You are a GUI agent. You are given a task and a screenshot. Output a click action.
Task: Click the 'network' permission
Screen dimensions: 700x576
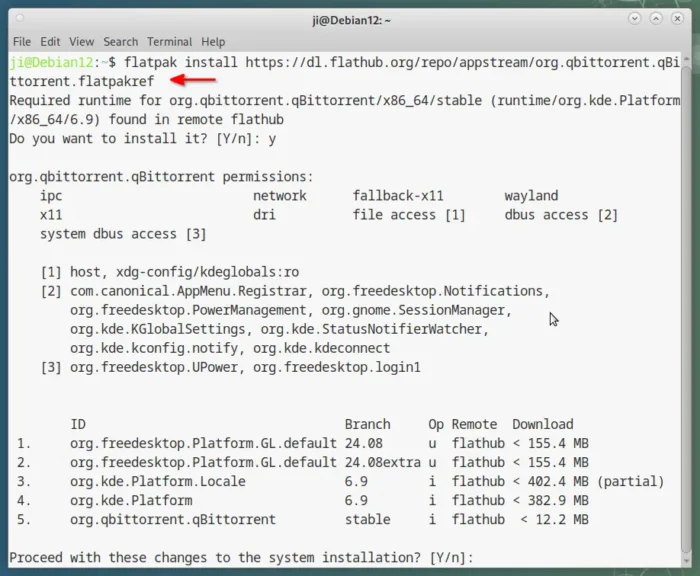280,196
